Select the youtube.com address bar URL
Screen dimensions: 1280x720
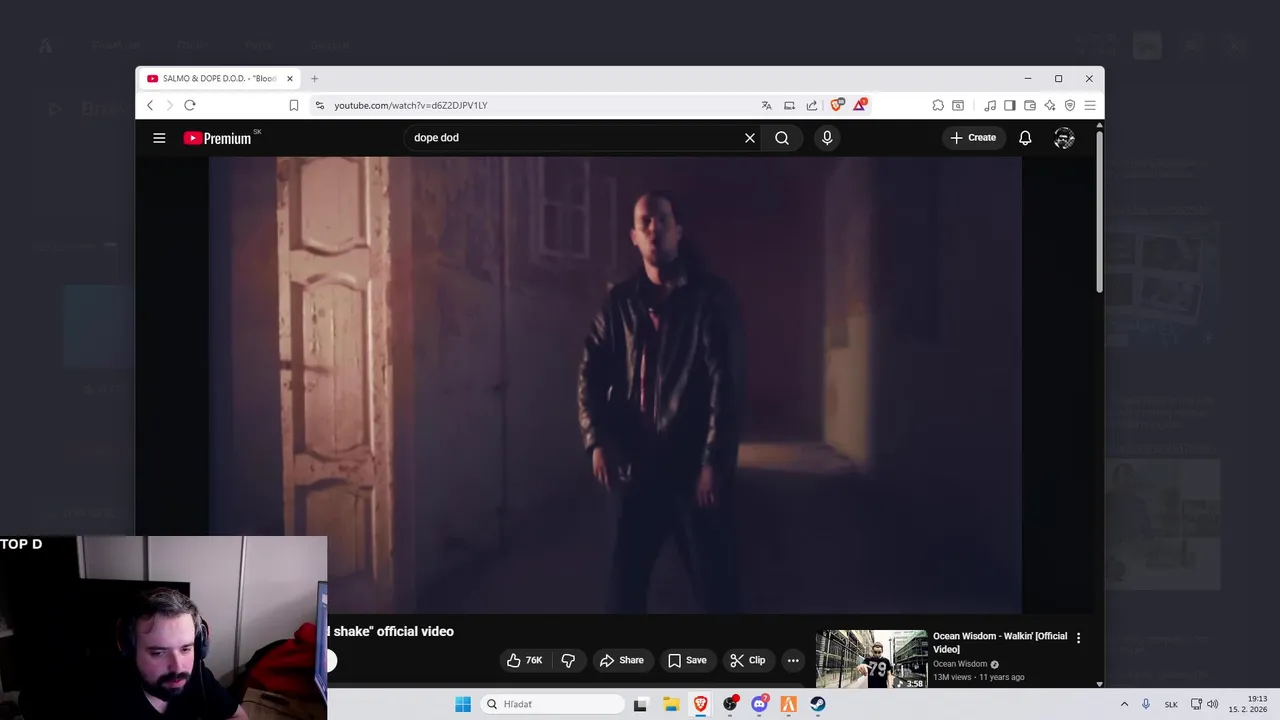[411, 105]
